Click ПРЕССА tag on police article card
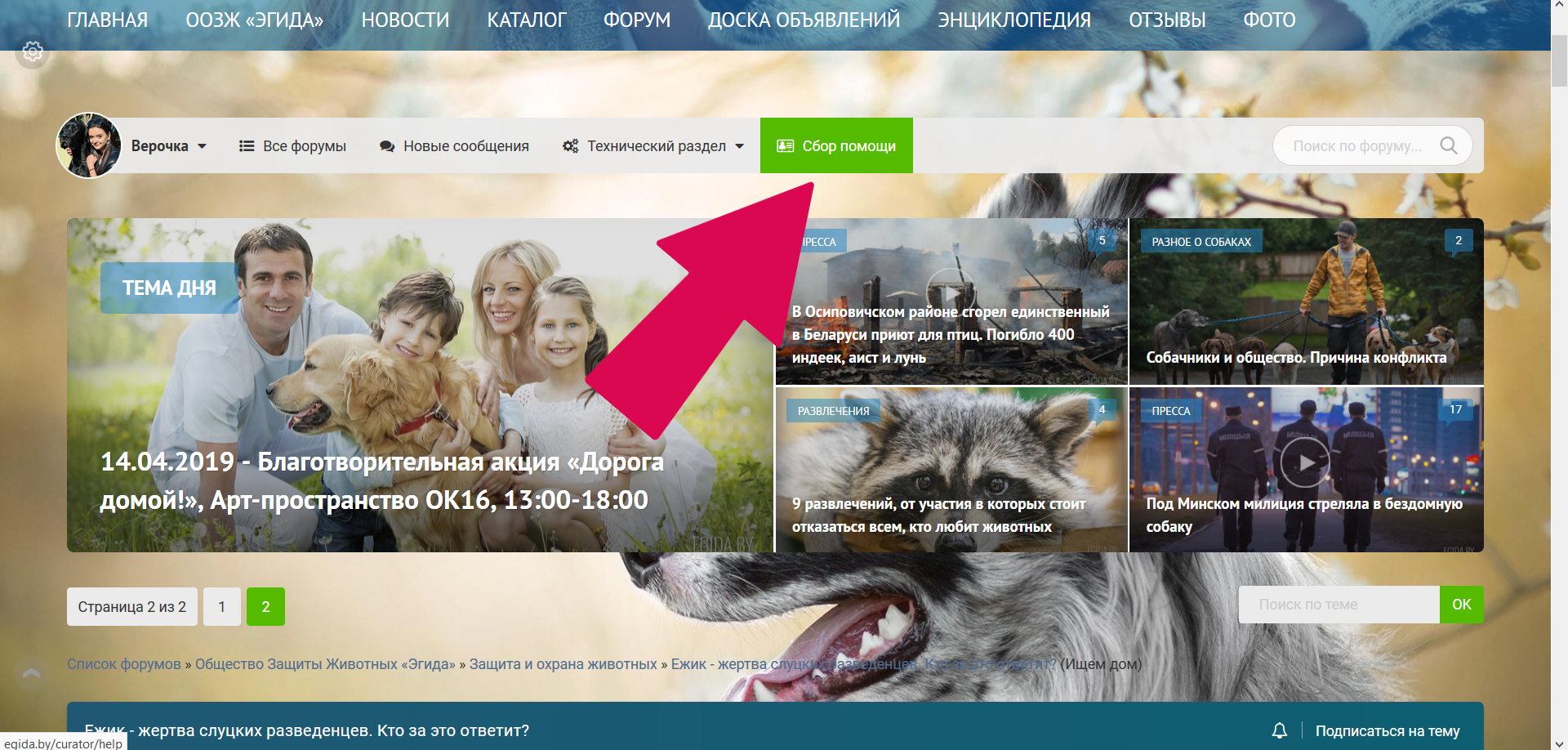Screen dimensions: 1568x750 click(1170, 411)
